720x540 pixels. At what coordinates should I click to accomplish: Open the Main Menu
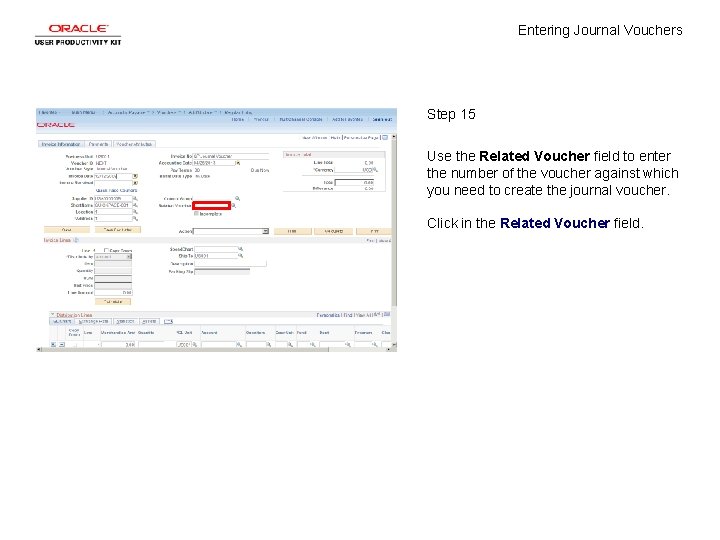click(x=84, y=112)
